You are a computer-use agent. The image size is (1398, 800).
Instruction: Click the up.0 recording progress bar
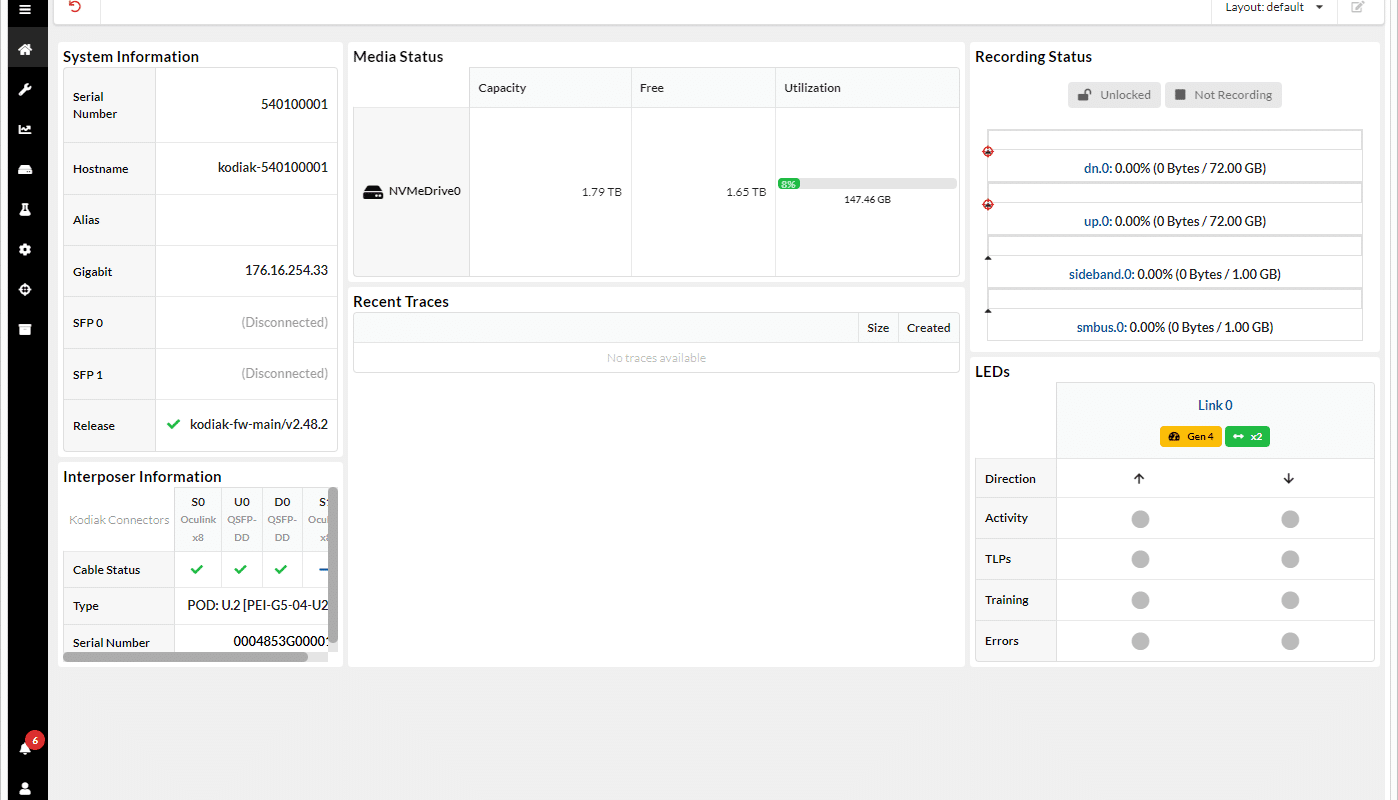[1174, 193]
